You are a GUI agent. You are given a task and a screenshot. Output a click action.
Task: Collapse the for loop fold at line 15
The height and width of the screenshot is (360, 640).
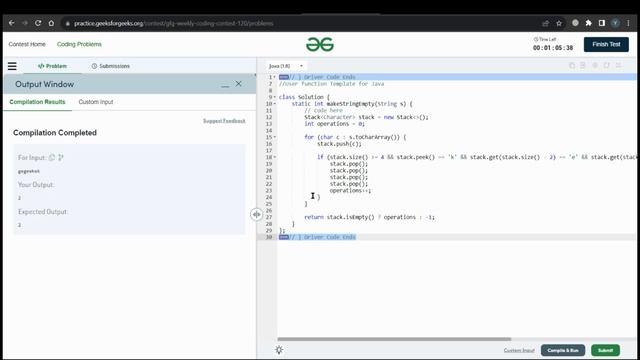click(x=275, y=137)
